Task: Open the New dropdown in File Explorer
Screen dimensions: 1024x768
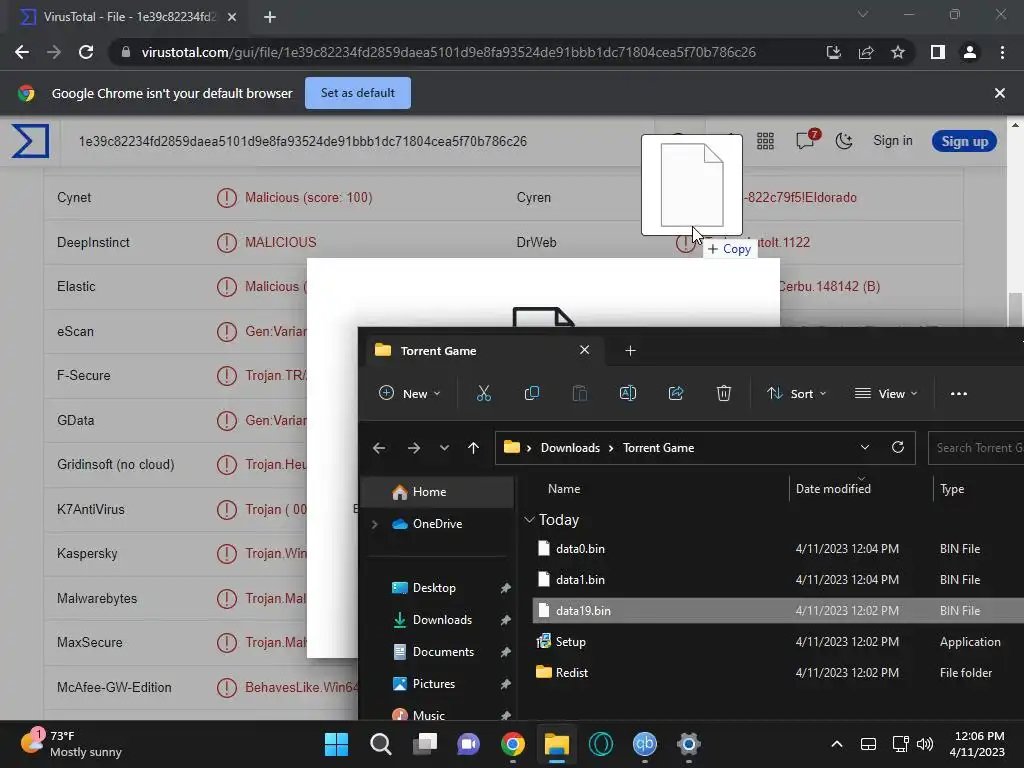Action: pos(409,394)
